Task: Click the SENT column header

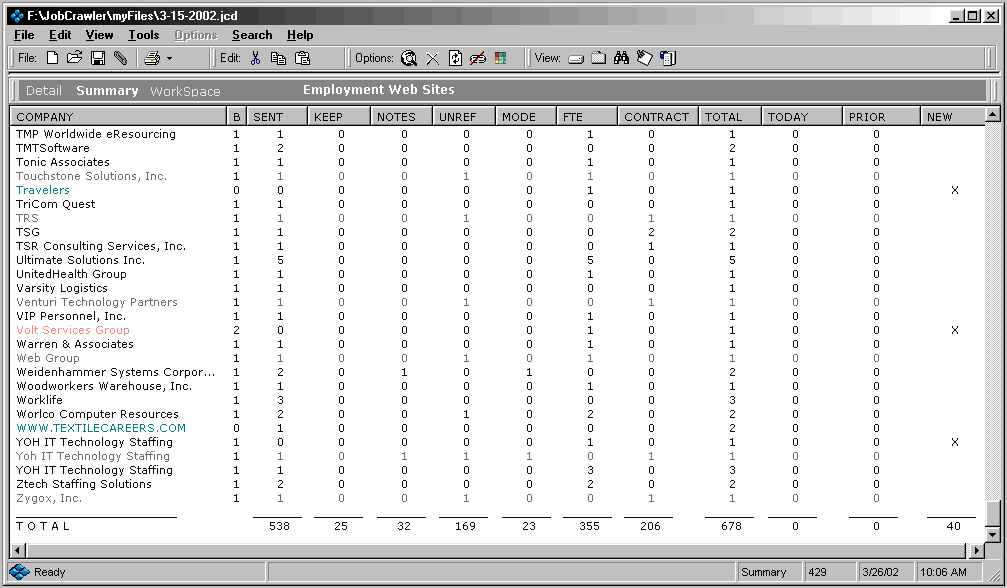Action: pyautogui.click(x=277, y=117)
